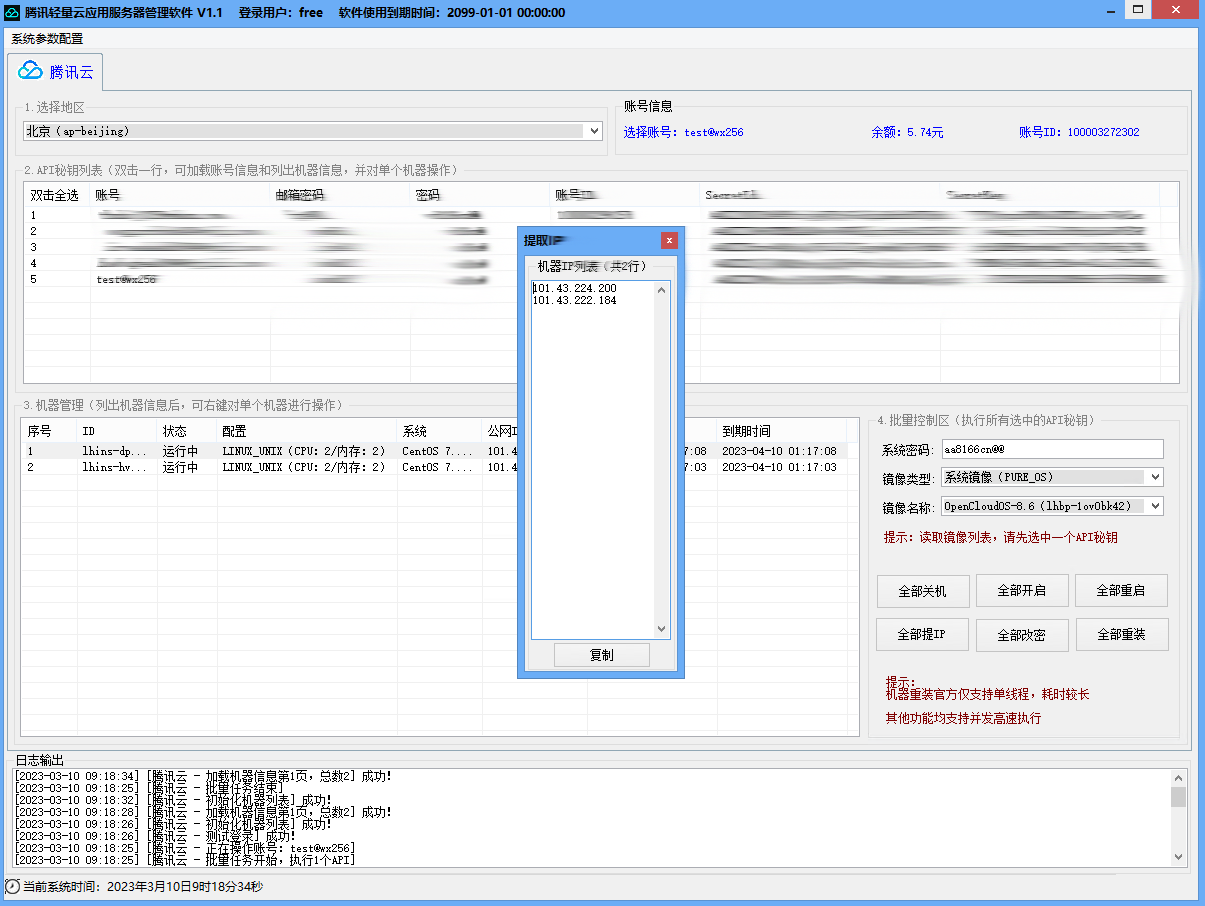The height and width of the screenshot is (906, 1205).
Task: Click the current system time in status bar
Action: 143,887
